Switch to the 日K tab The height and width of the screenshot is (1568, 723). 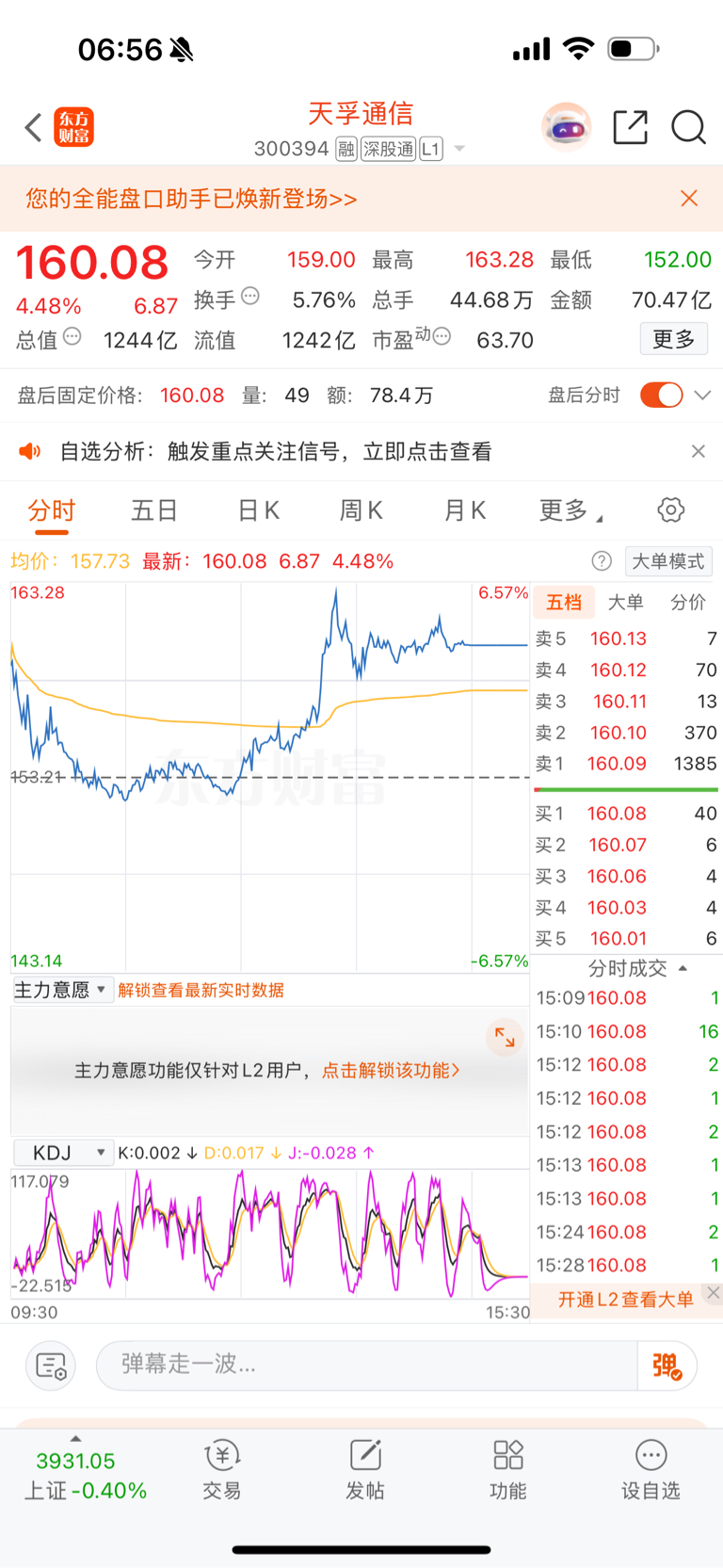pos(258,510)
